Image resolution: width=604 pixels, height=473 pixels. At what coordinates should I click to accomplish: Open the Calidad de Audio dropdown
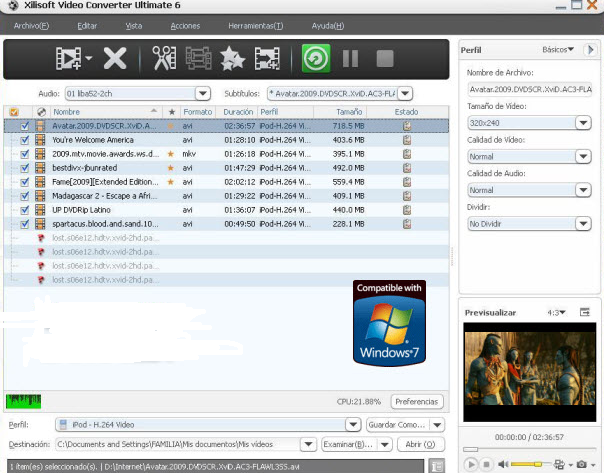point(583,190)
